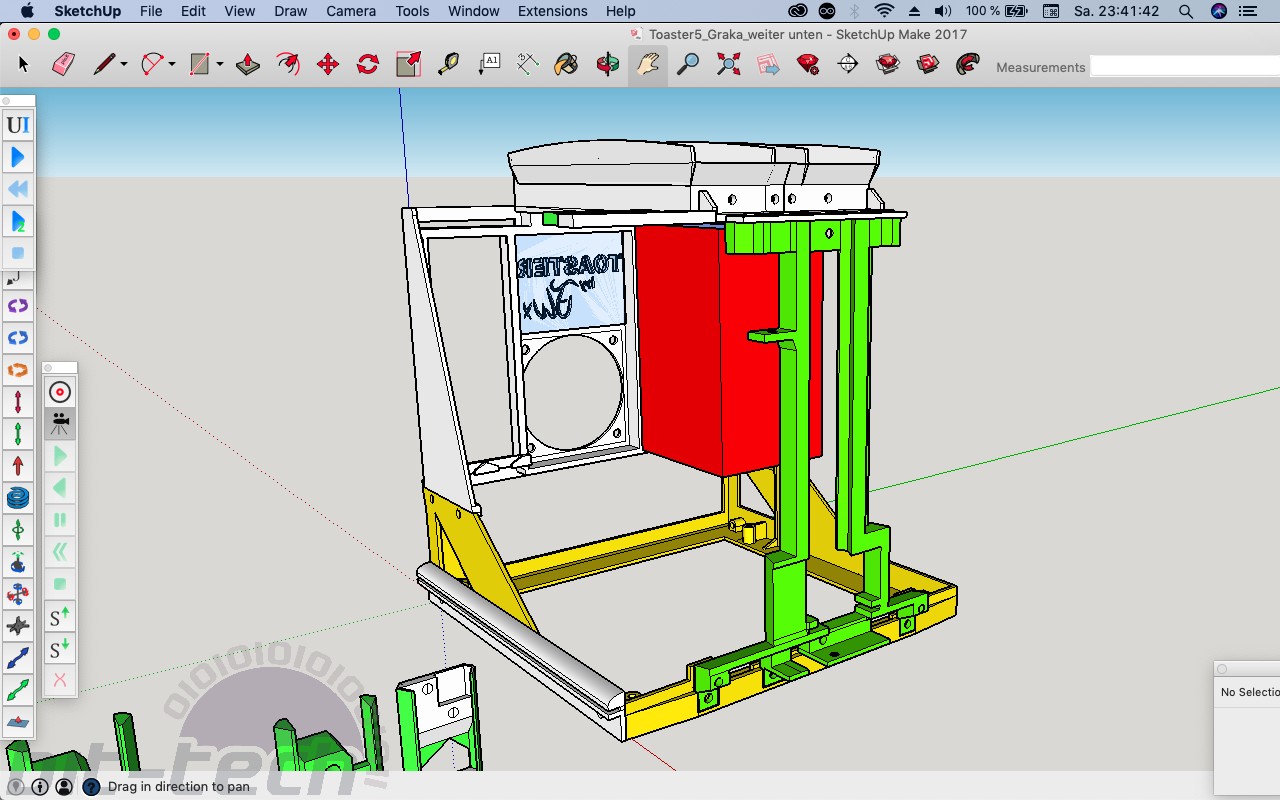Open the Apple menu
The width and height of the screenshot is (1280, 800).
tap(27, 11)
